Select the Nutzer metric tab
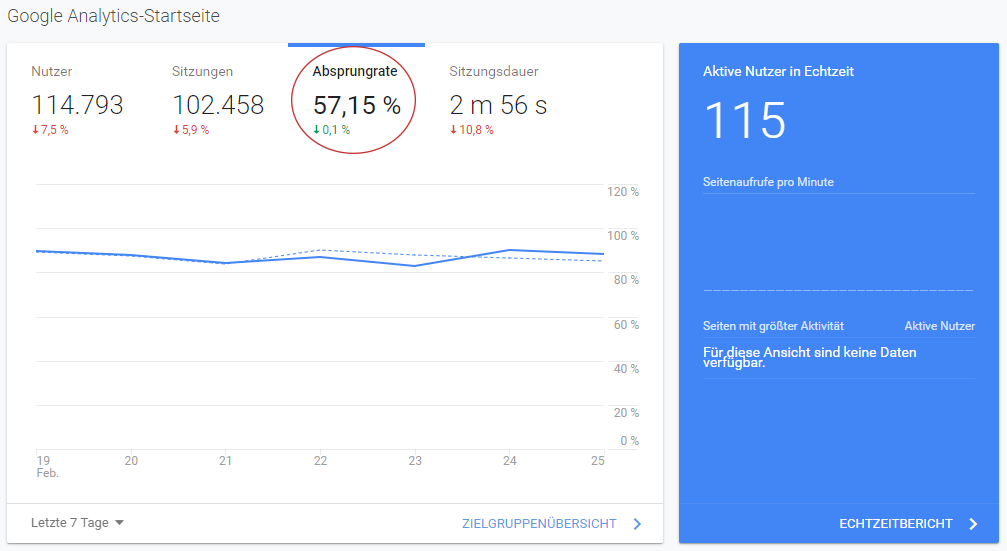Screen dimensions: 1007x551 (x=77, y=101)
